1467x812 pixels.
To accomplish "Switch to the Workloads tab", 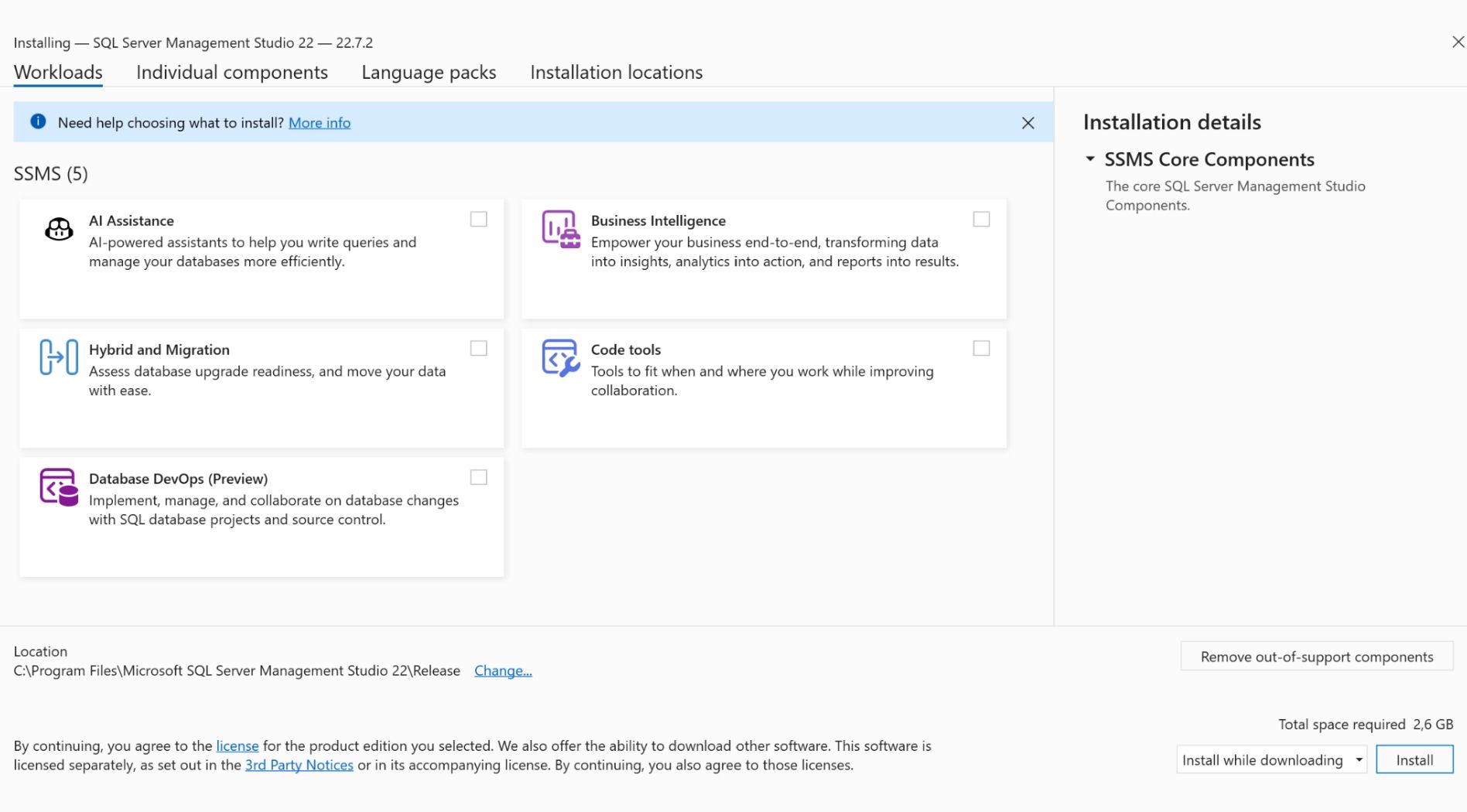I will [58, 73].
